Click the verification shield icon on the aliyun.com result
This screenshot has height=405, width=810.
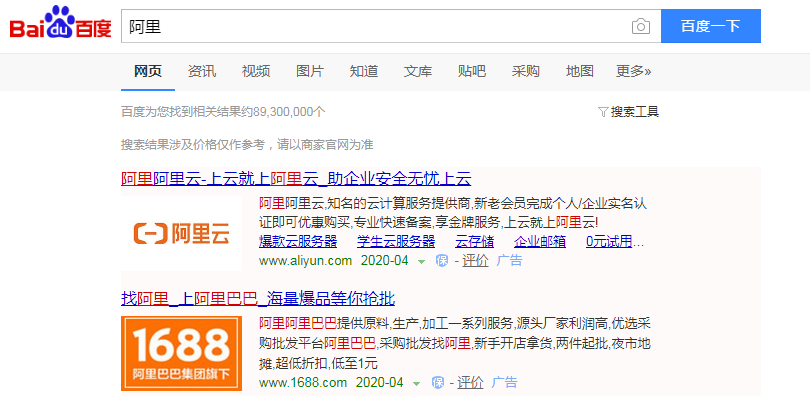coord(442,261)
